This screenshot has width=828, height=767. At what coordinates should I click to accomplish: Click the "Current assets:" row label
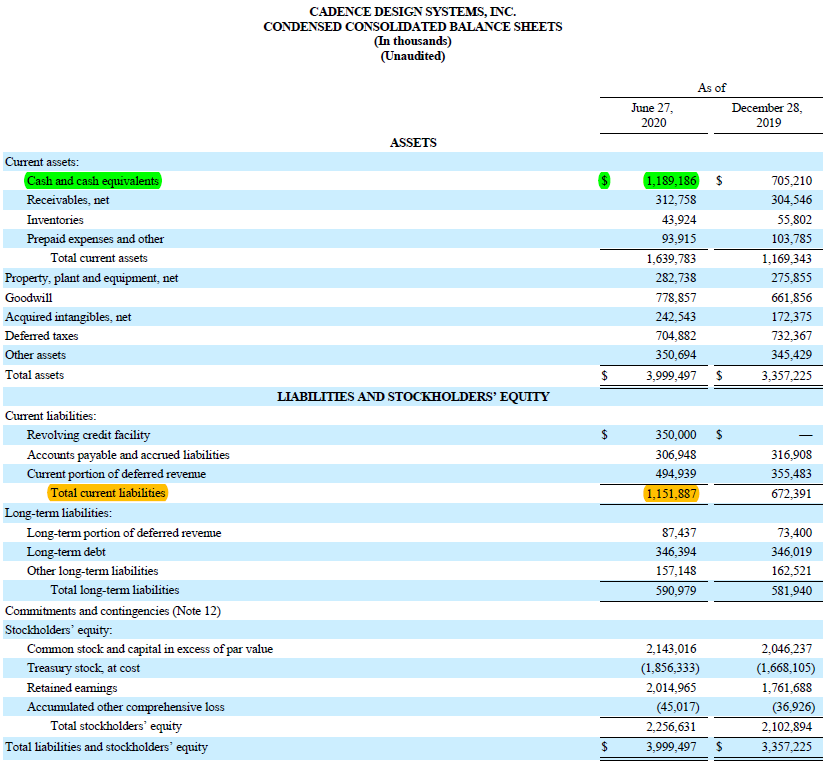[42, 162]
